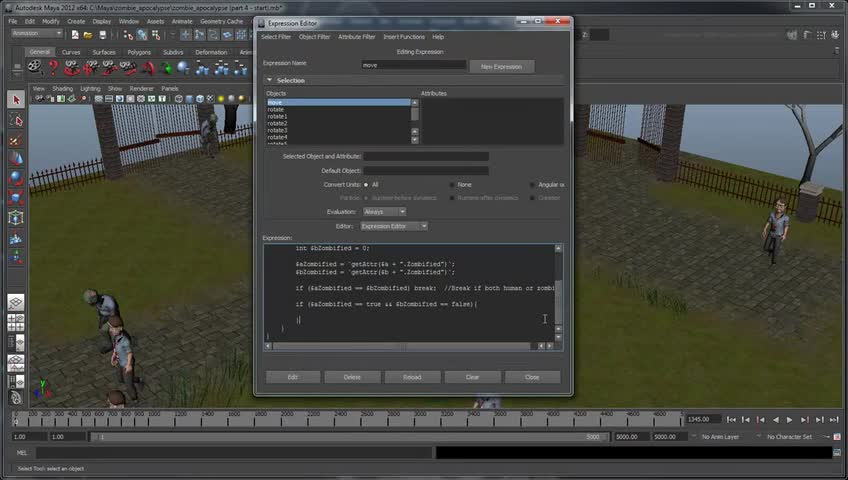The image size is (848, 480).
Task: Switch to Polygons shelf tab
Action: (x=139, y=52)
